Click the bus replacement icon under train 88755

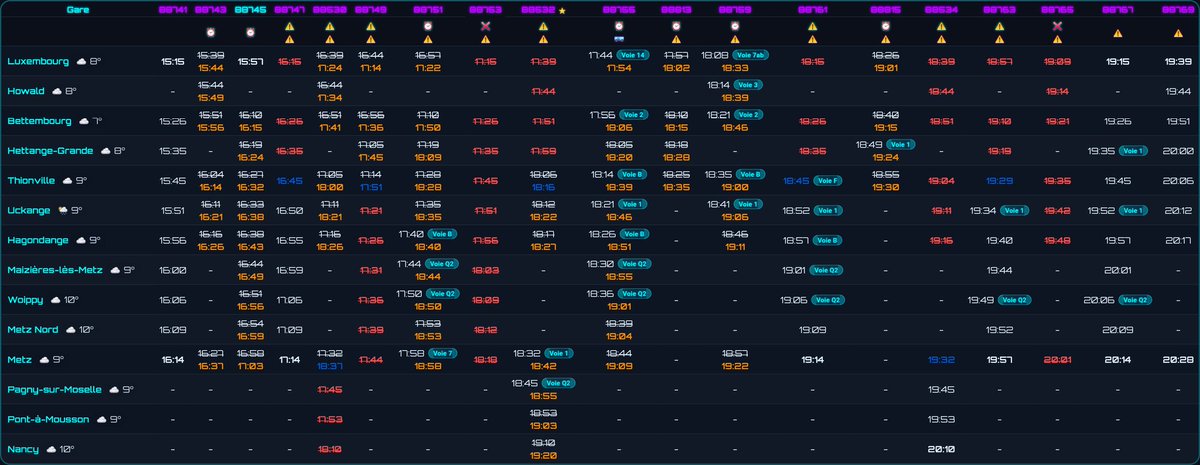[619, 40]
